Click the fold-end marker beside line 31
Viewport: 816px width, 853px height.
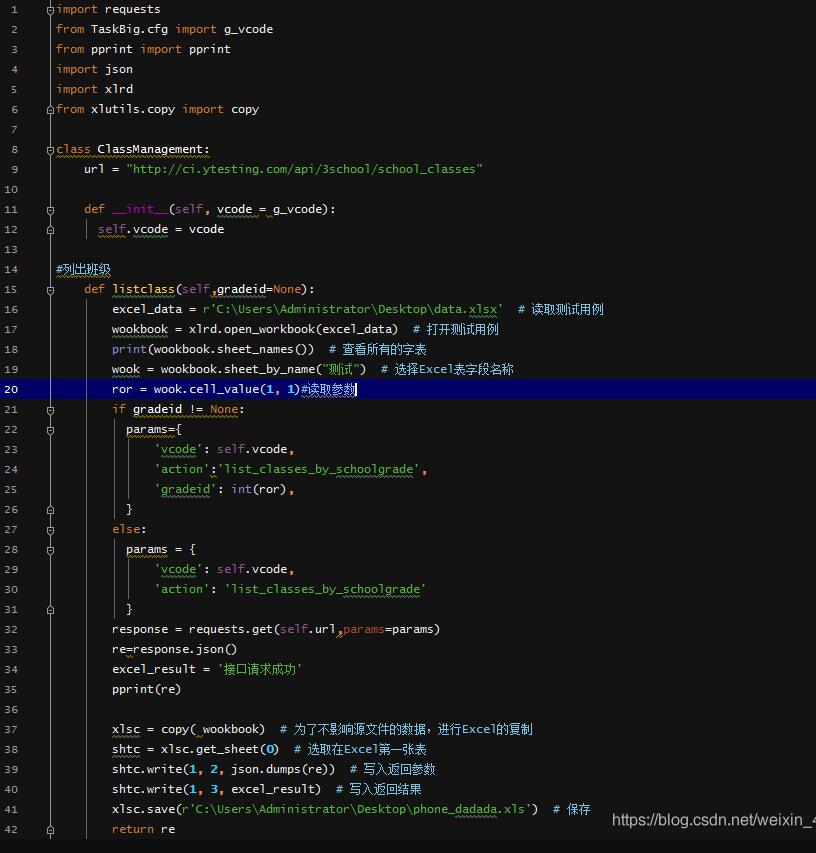coord(50,609)
